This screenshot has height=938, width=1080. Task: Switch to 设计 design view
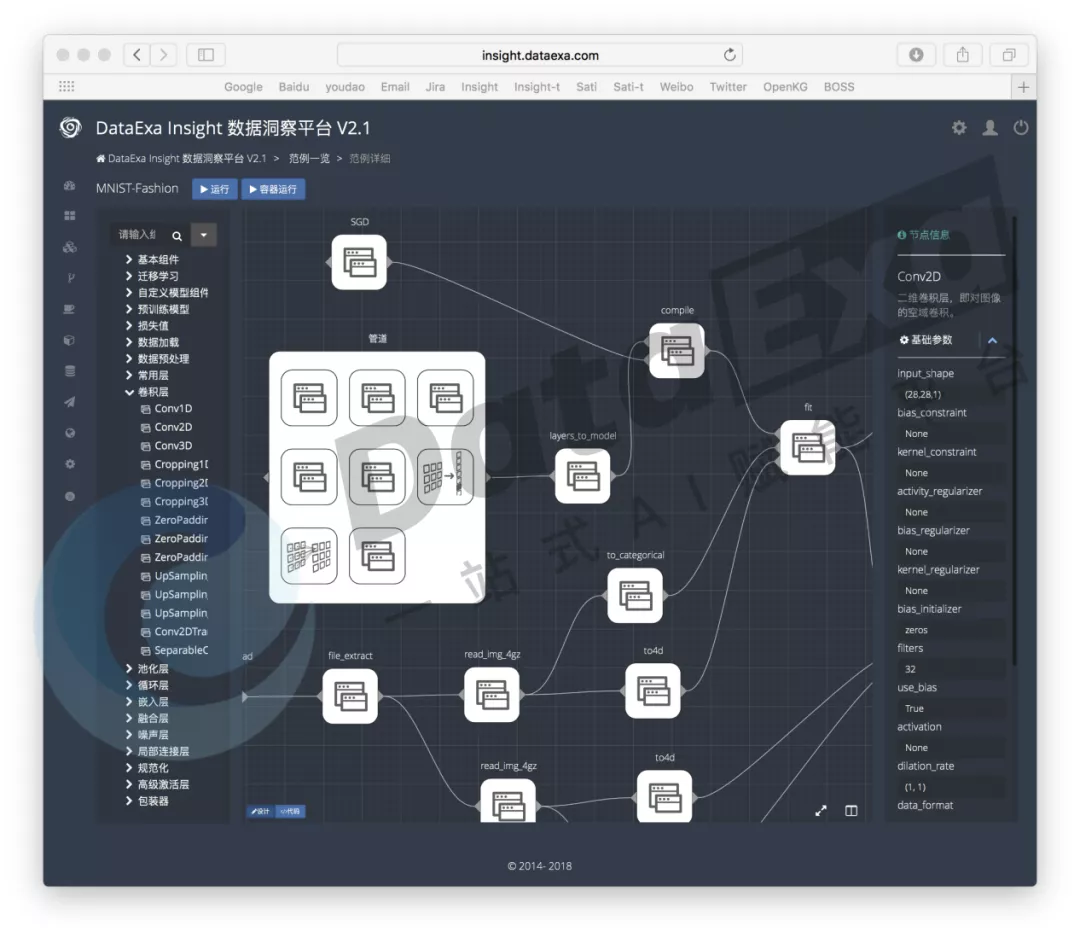(260, 811)
